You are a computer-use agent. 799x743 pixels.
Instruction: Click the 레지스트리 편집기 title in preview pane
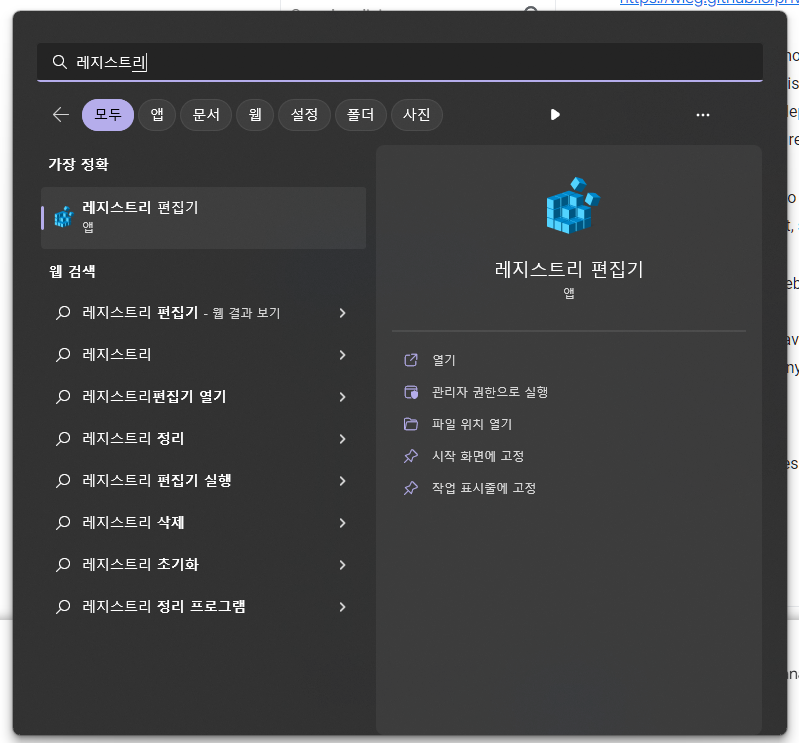(569, 269)
